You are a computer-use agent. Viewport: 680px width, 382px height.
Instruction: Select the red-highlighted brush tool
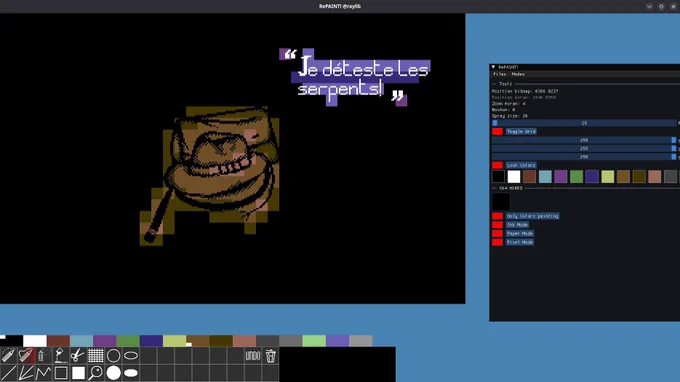[26, 356]
